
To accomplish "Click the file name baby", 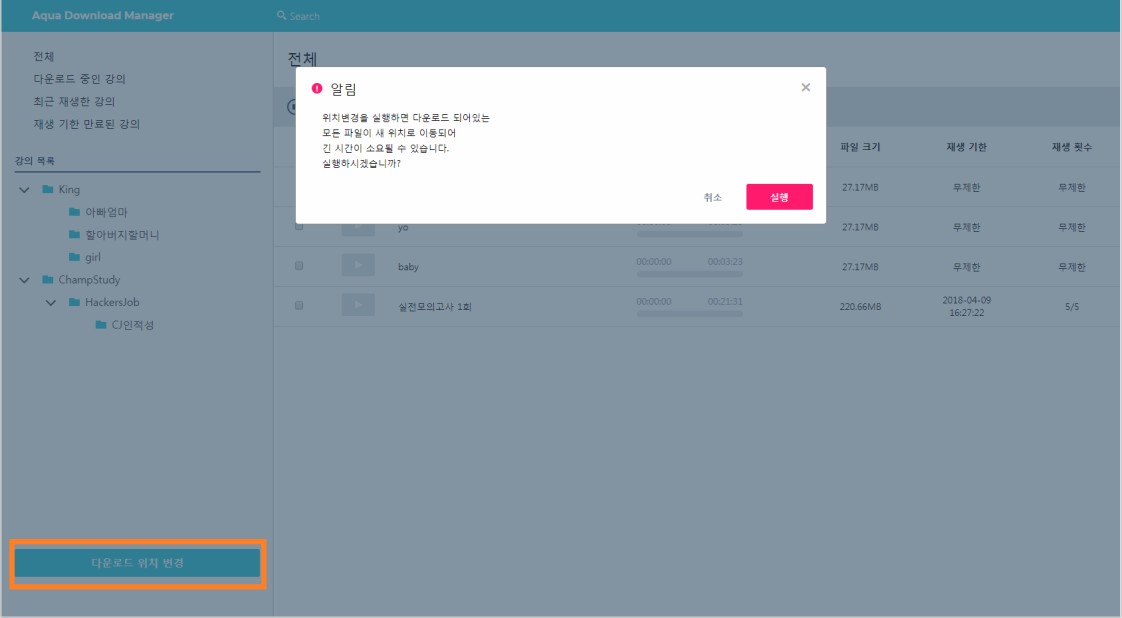I will pyautogui.click(x=409, y=267).
